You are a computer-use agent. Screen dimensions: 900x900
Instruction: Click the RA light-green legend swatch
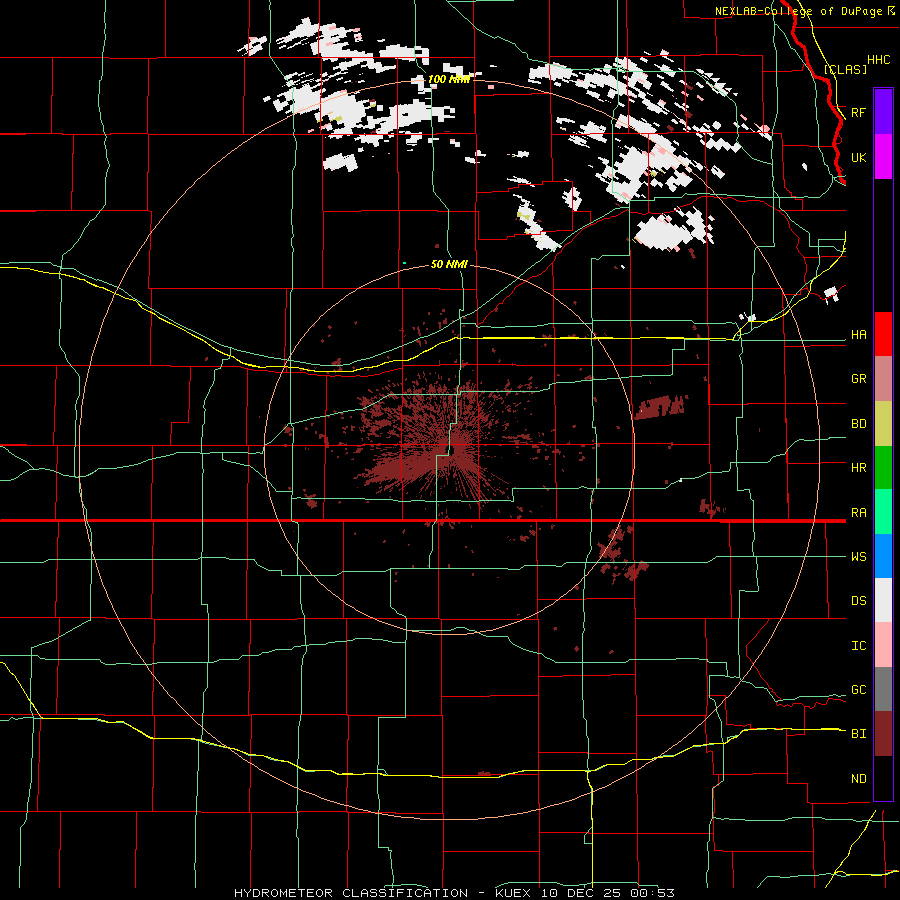[883, 512]
